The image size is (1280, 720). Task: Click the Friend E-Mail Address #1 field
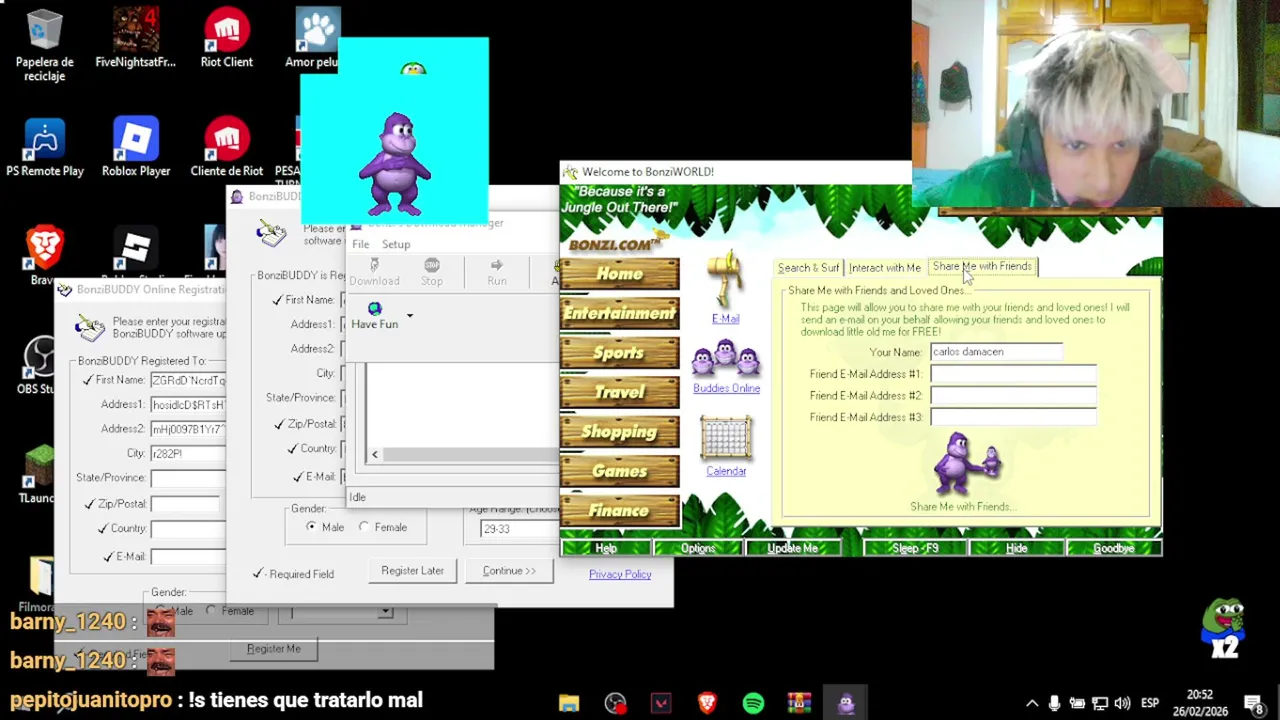(x=1013, y=374)
